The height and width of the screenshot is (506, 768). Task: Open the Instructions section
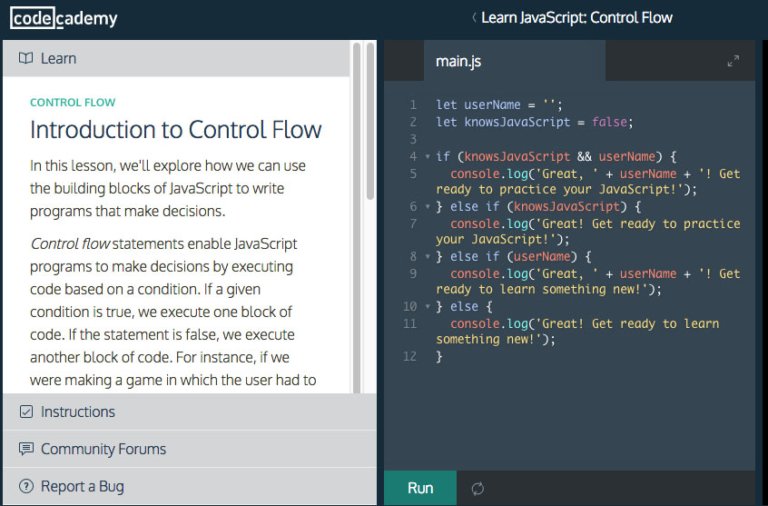pos(190,411)
